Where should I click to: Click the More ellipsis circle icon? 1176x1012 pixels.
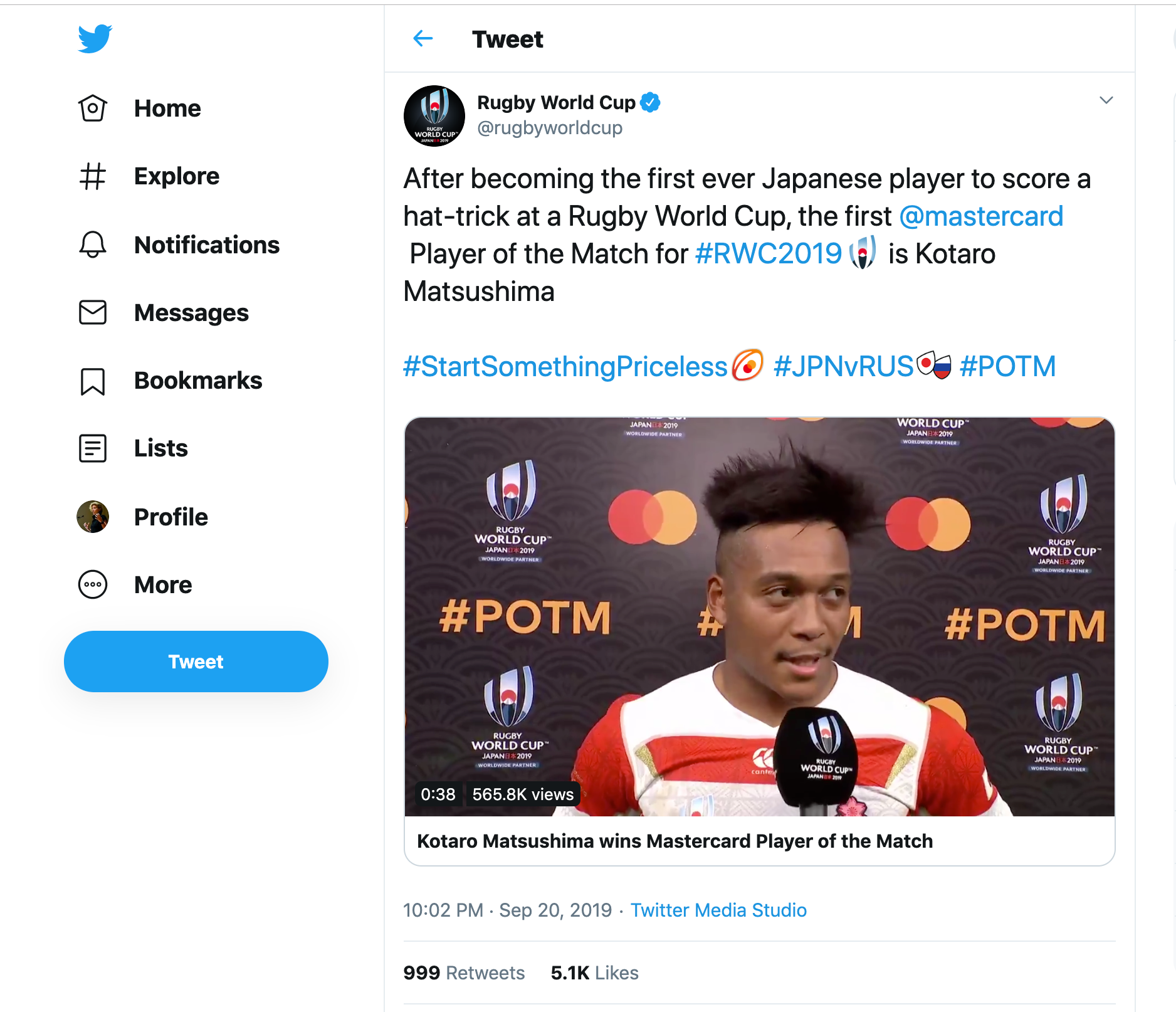click(93, 585)
